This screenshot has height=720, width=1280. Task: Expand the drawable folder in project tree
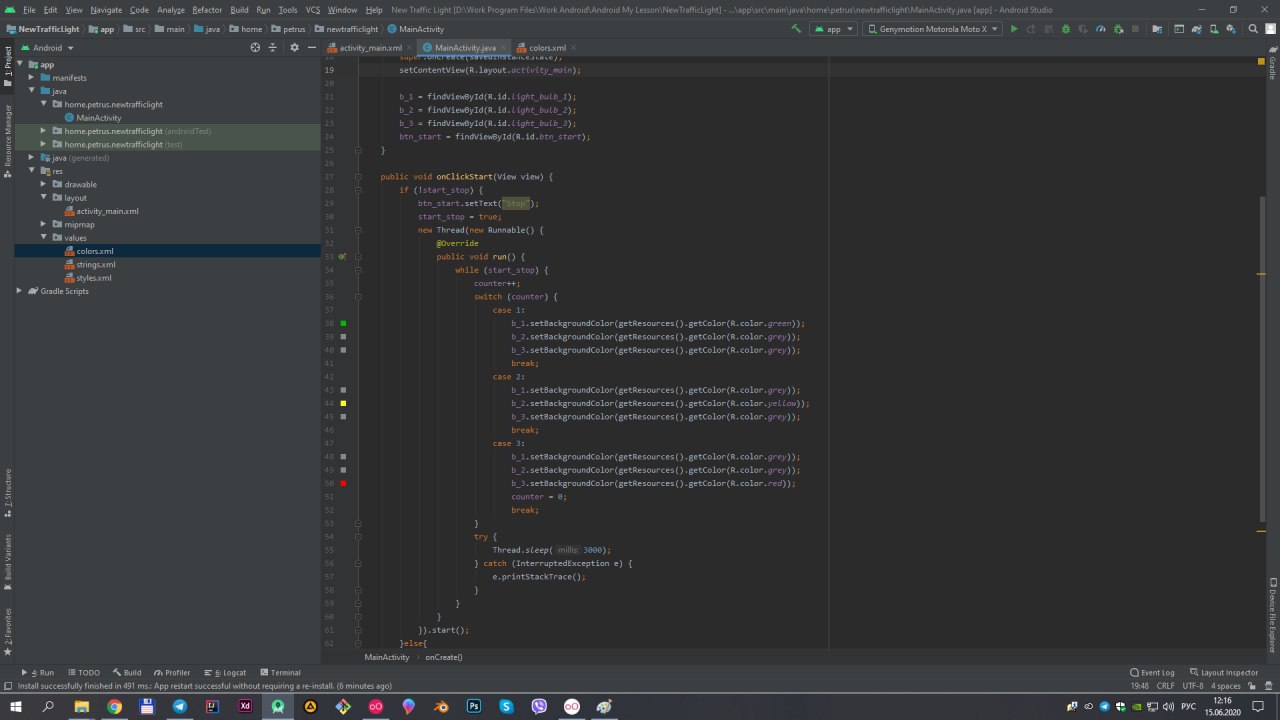pos(44,184)
